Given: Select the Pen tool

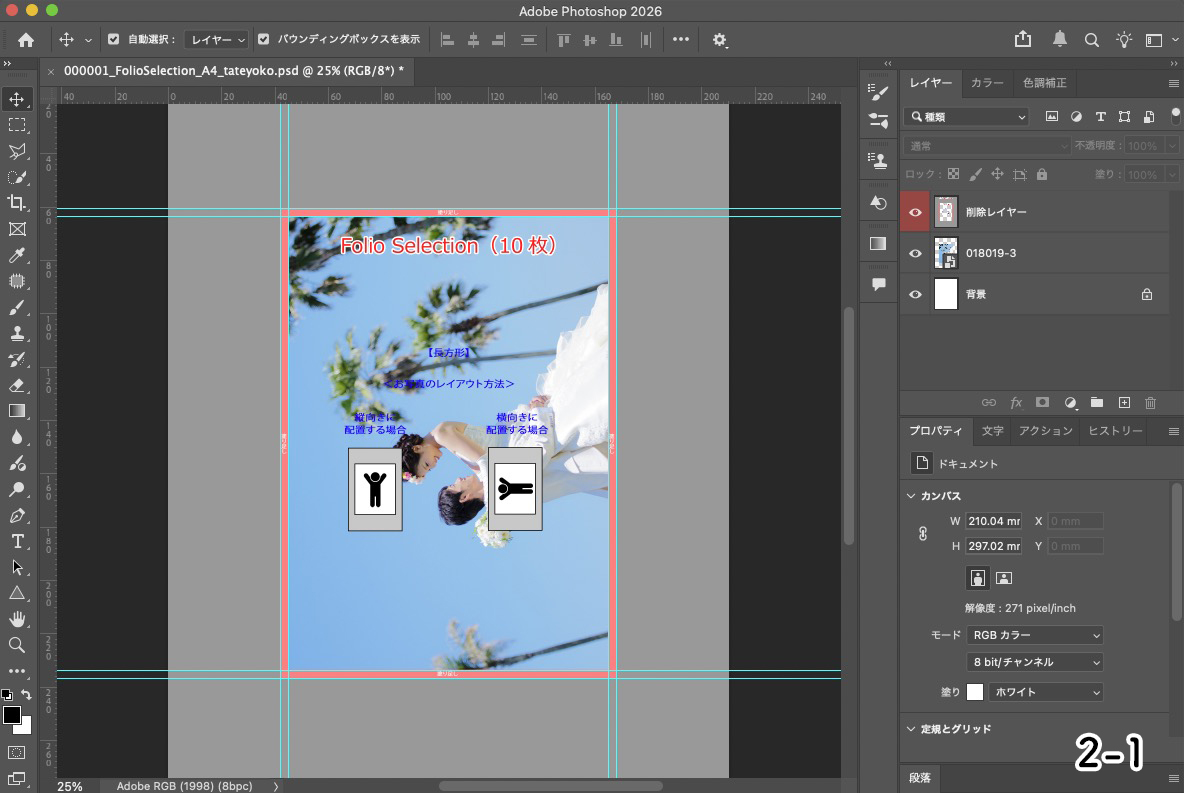Looking at the screenshot, I should coord(17,516).
